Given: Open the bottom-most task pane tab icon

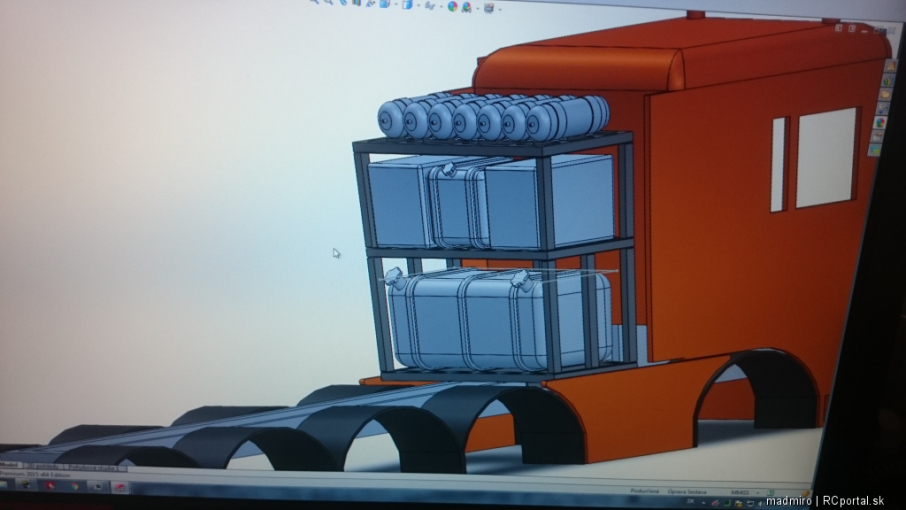Looking at the screenshot, I should (874, 150).
